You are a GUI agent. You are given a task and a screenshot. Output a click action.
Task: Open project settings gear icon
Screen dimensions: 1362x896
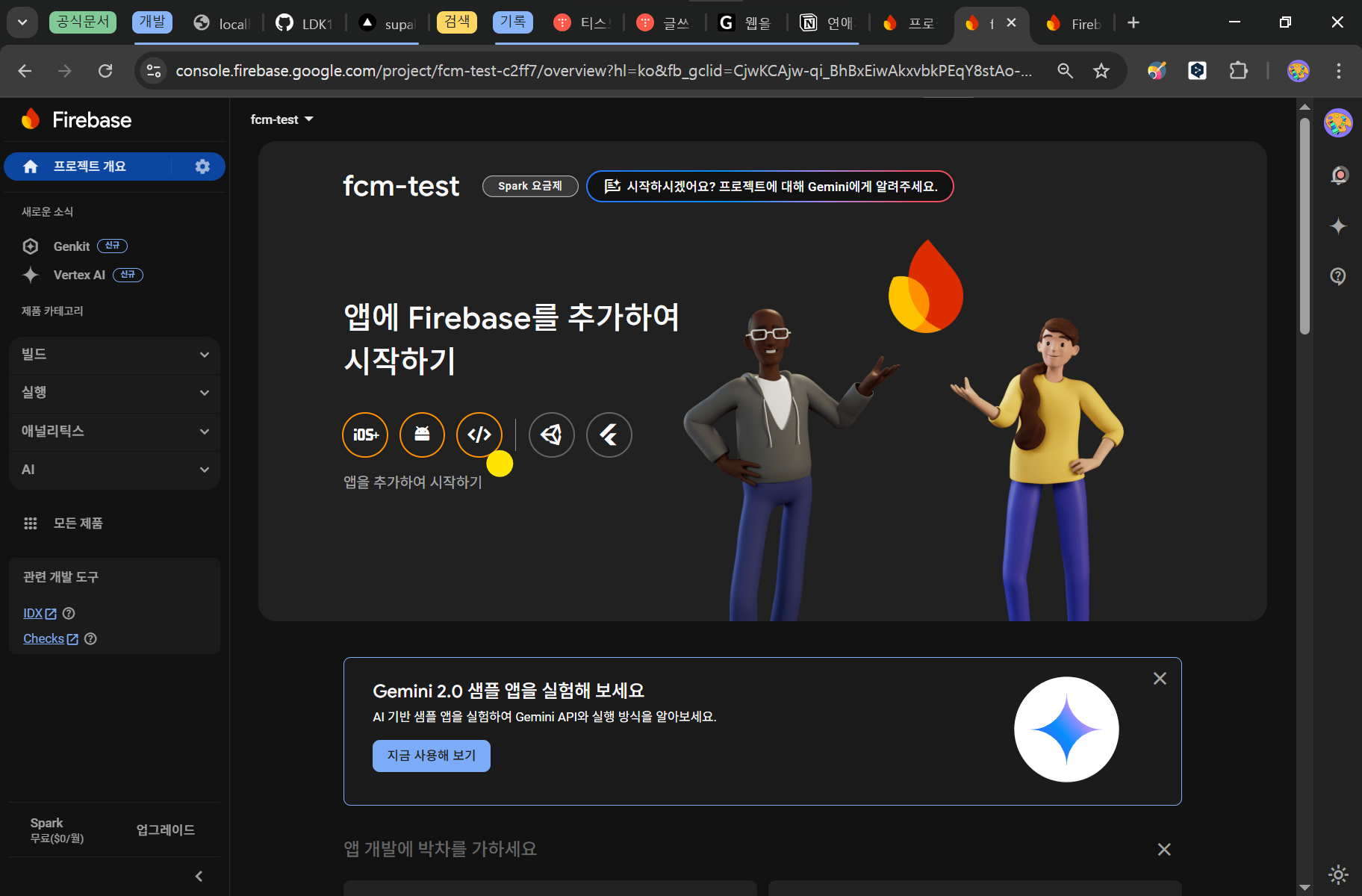click(202, 167)
